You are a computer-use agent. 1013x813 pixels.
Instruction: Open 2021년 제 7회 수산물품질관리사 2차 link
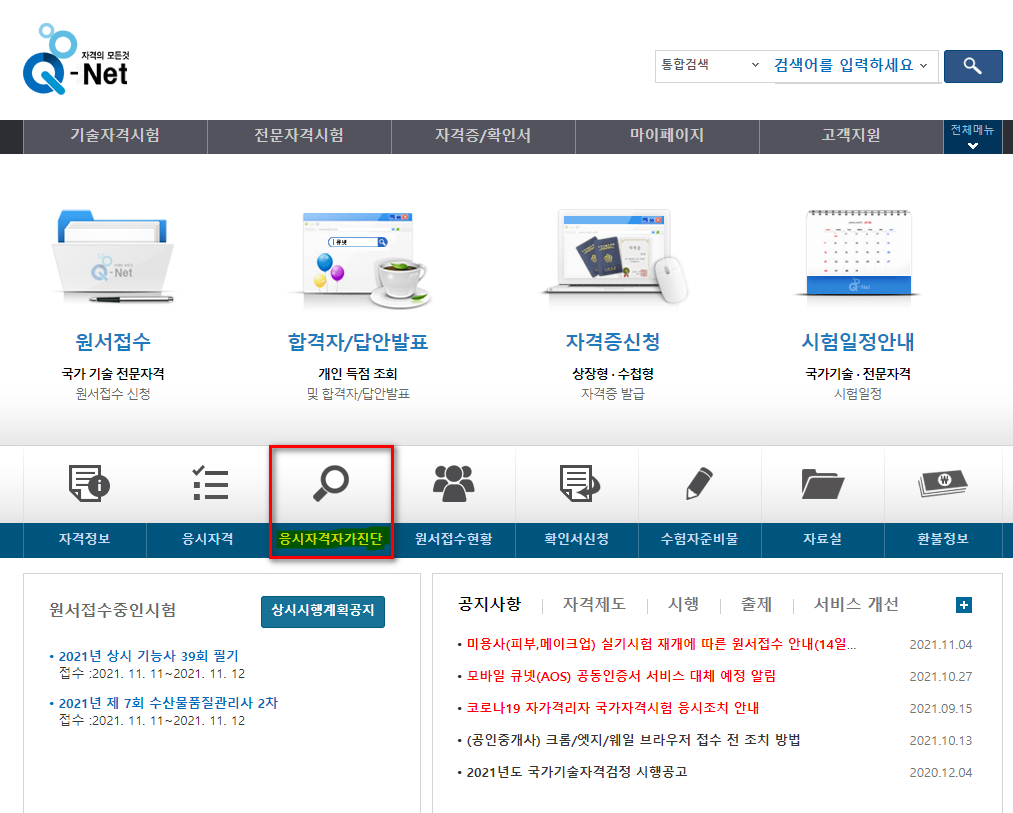(168, 703)
